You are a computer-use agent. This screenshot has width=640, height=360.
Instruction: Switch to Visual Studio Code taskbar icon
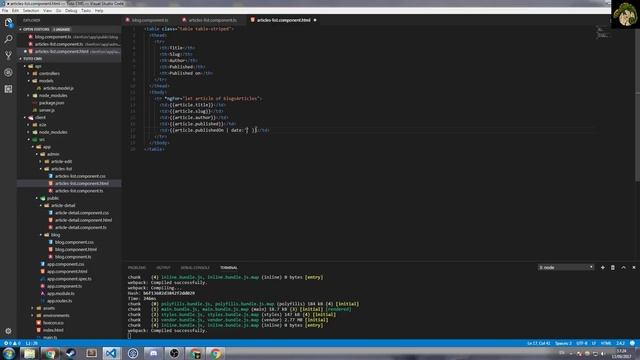111,353
